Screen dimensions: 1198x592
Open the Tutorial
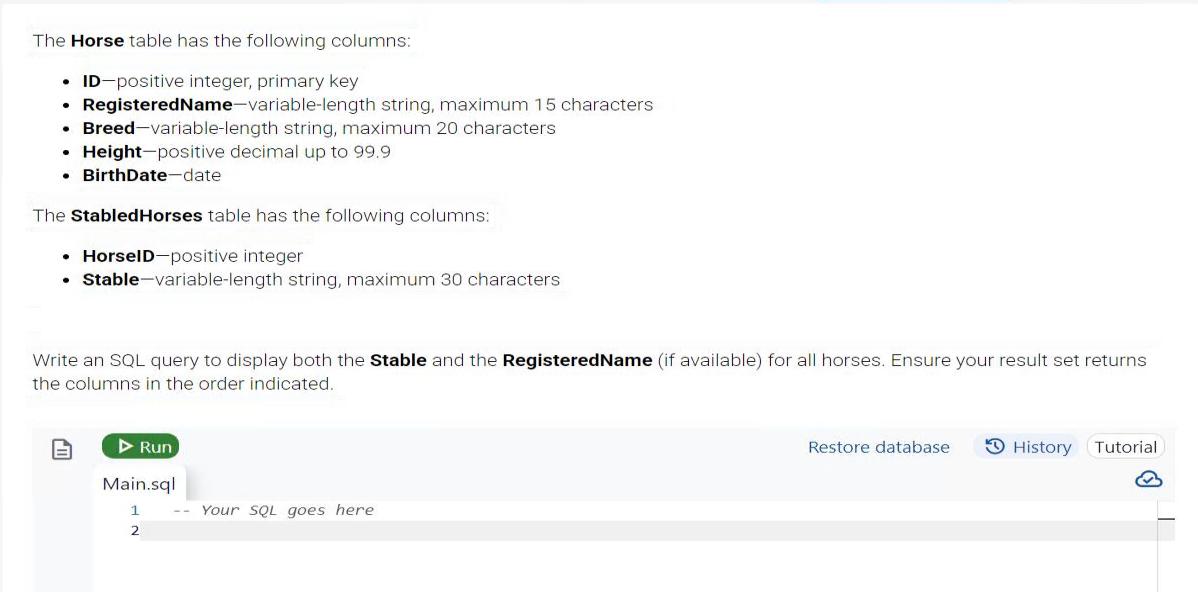coord(1125,447)
